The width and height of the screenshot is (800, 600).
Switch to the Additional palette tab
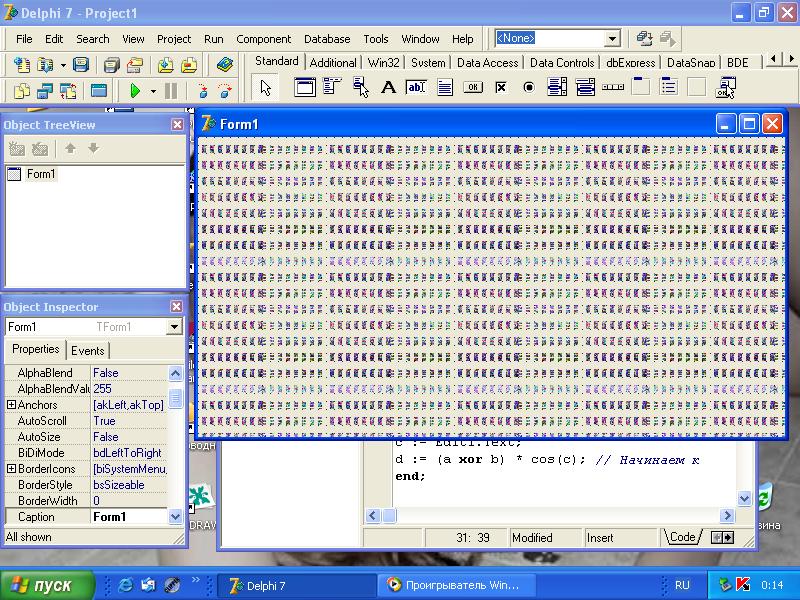point(333,63)
